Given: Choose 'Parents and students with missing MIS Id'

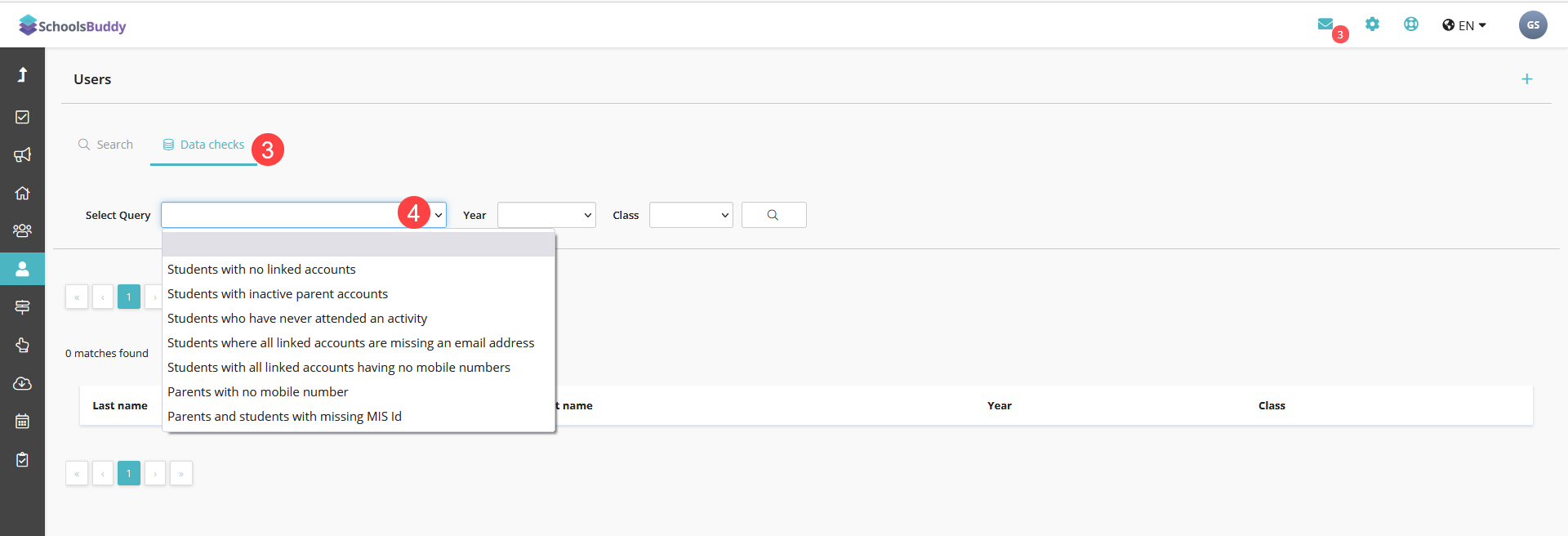Looking at the screenshot, I should tap(359, 416).
